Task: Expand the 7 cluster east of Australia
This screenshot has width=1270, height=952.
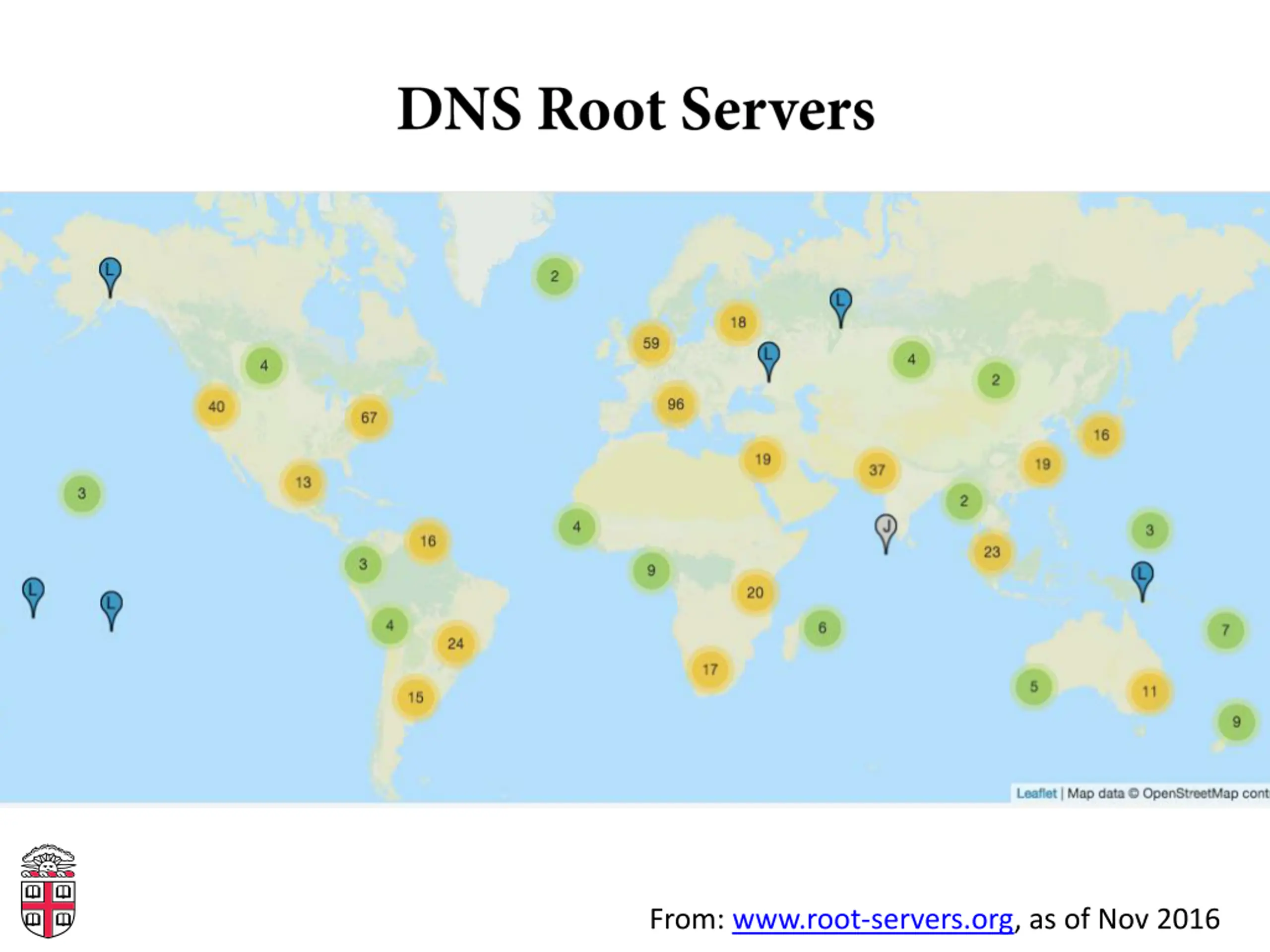Action: tap(1225, 631)
